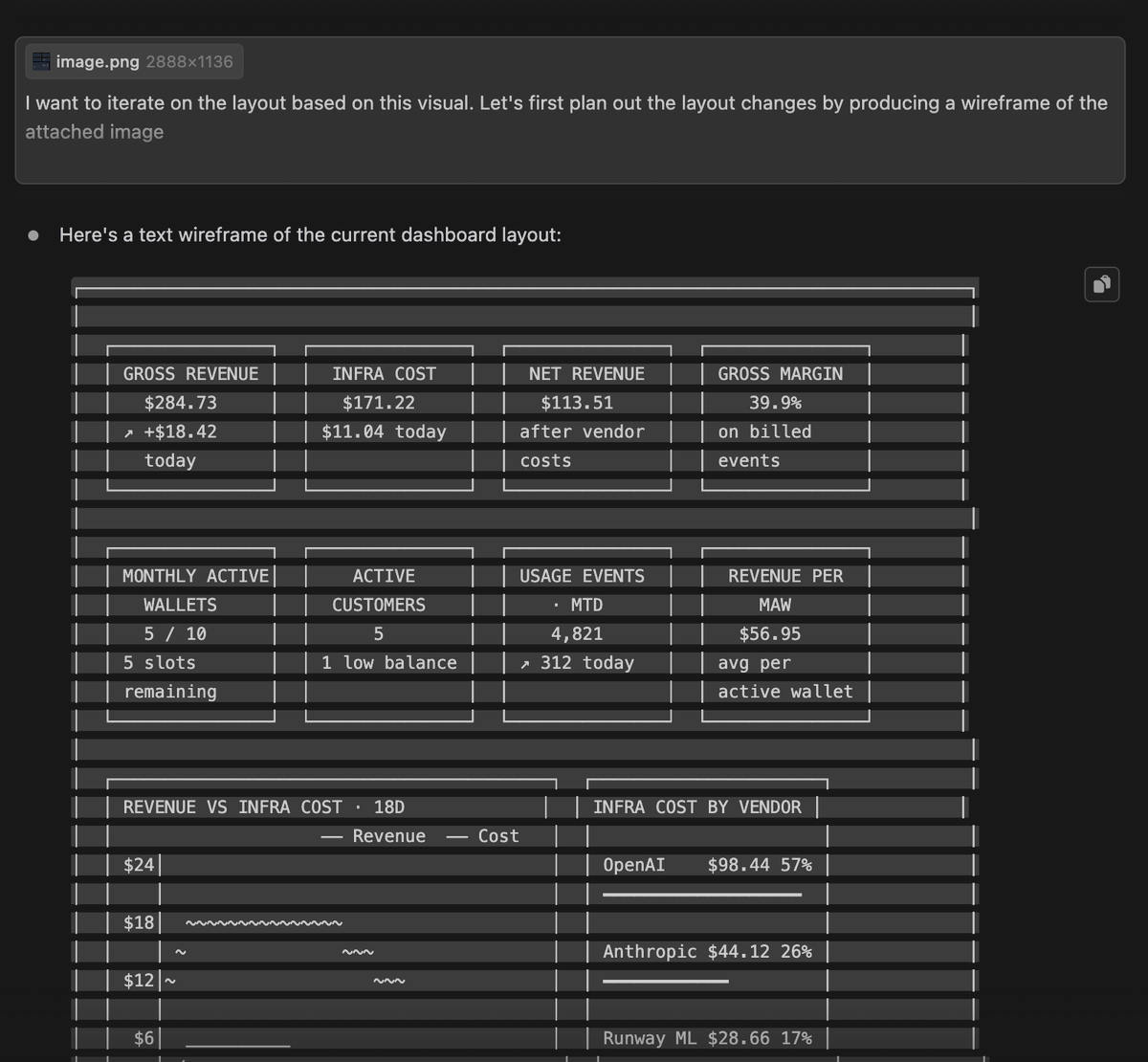Click the Anthropic progress bar line
This screenshot has height=1062, width=1148.
[x=666, y=981]
